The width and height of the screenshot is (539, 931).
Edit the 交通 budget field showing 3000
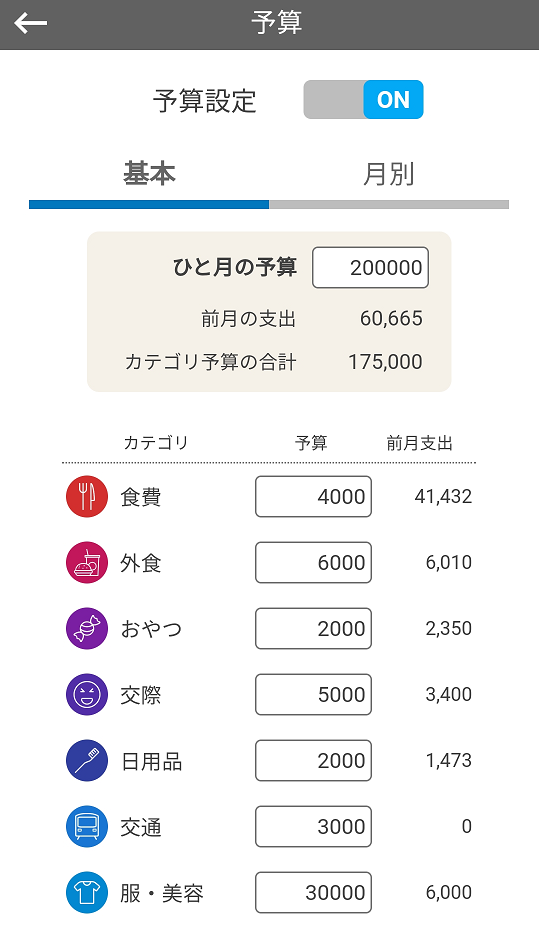point(313,826)
